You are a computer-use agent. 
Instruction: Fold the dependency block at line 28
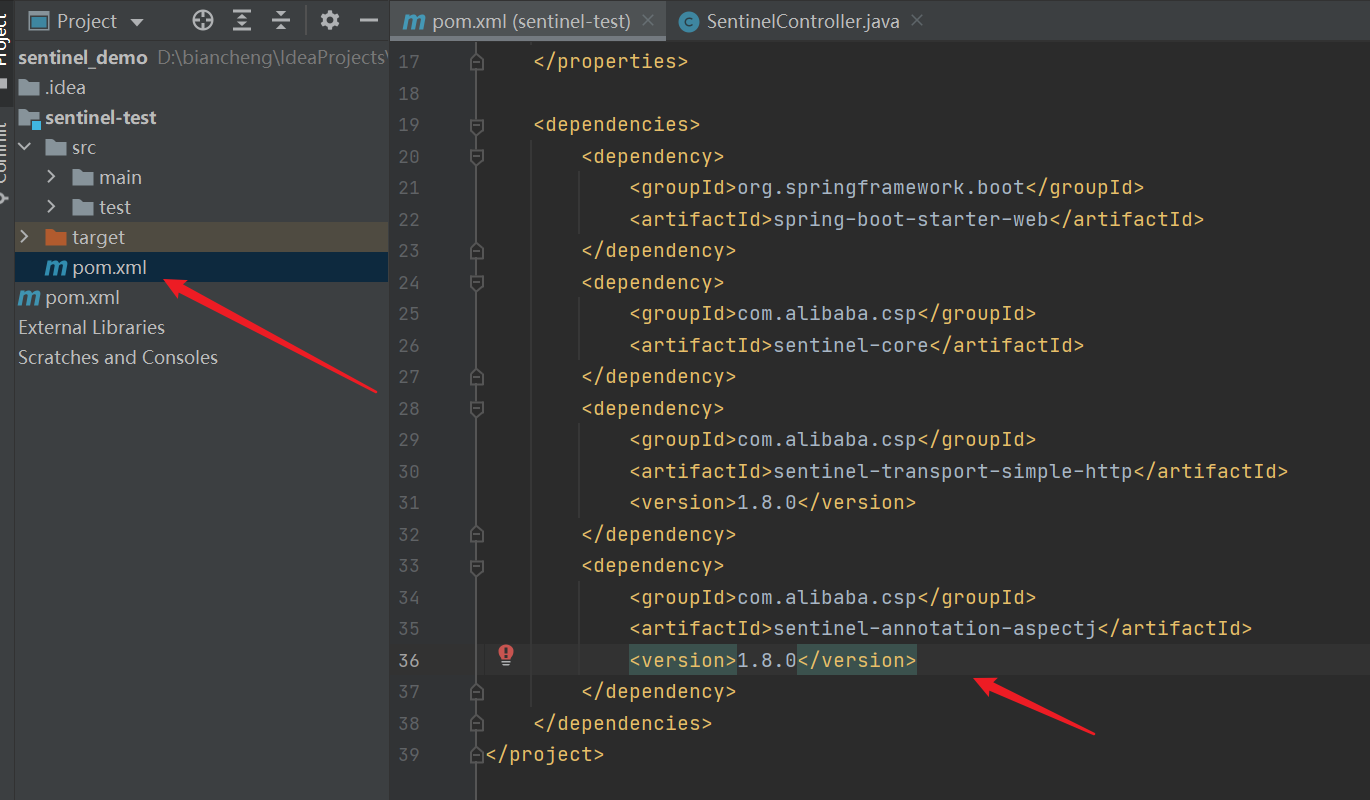[x=476, y=408]
